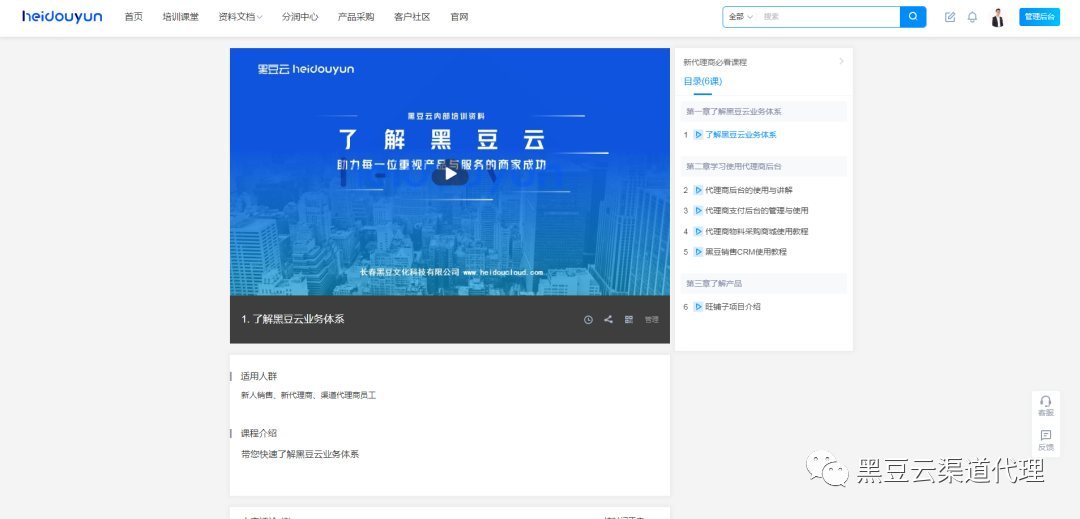Image resolution: width=1080 pixels, height=519 pixels.
Task: Click play icon beside 旺铺子项目介绍
Action: [x=698, y=307]
